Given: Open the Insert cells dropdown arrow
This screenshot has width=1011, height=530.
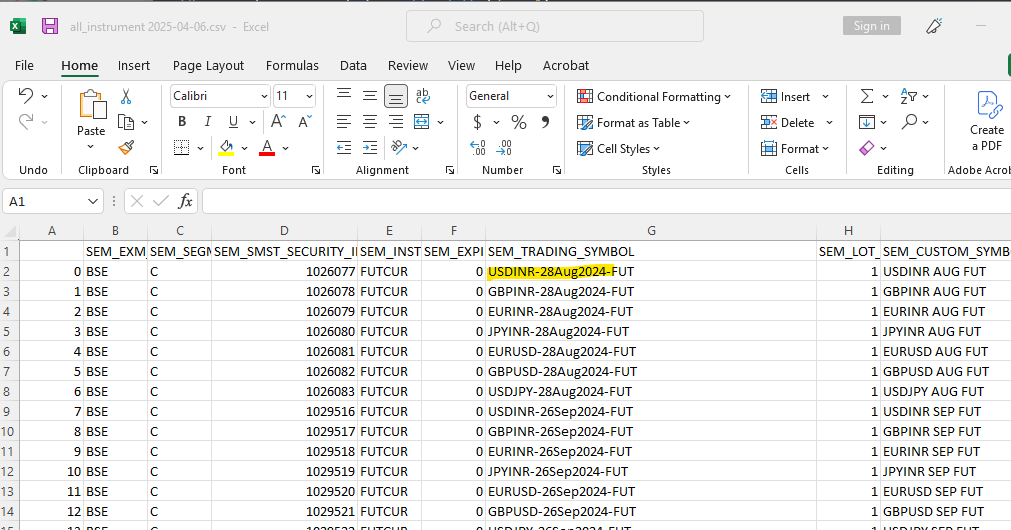Looking at the screenshot, I should coord(825,97).
